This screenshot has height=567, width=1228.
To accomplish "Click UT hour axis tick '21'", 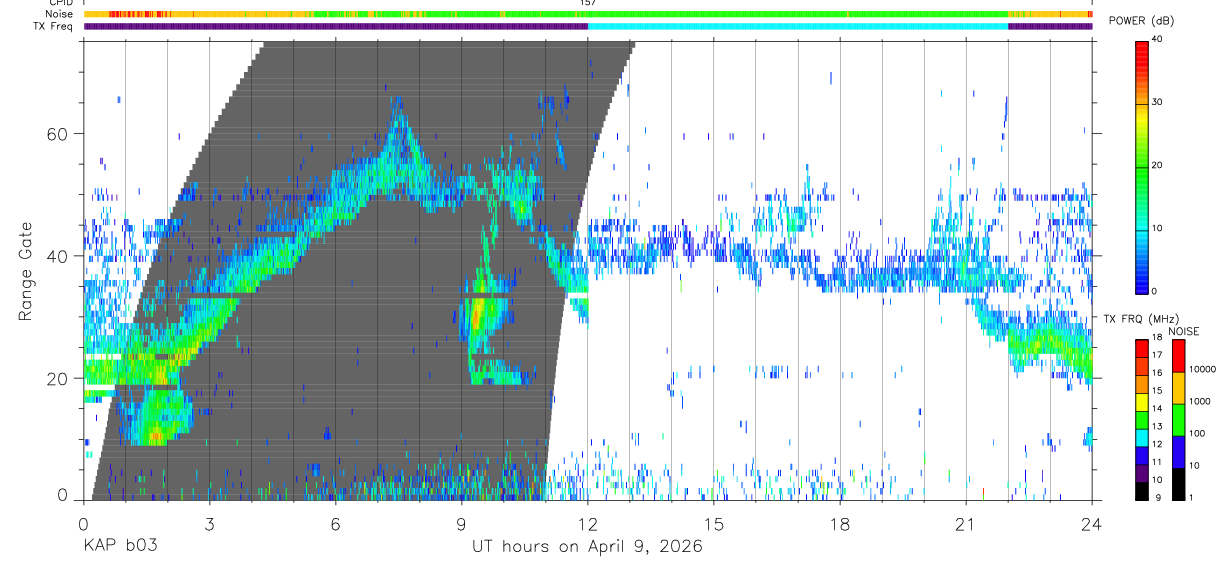I will click(x=965, y=523).
